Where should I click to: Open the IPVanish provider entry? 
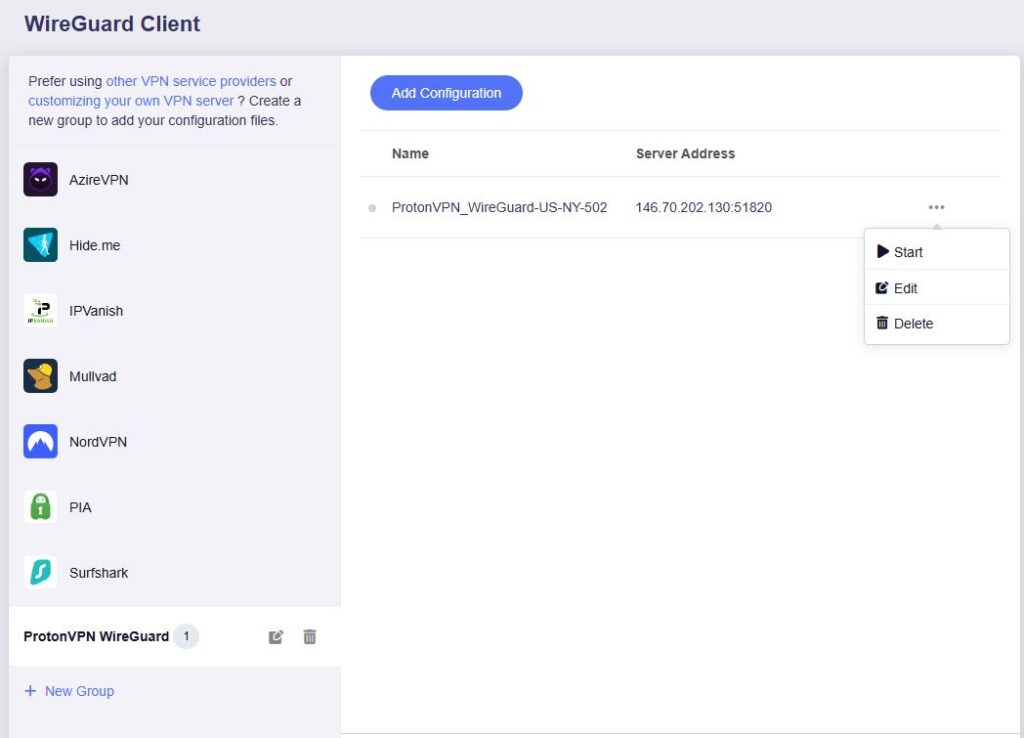[x=96, y=311]
